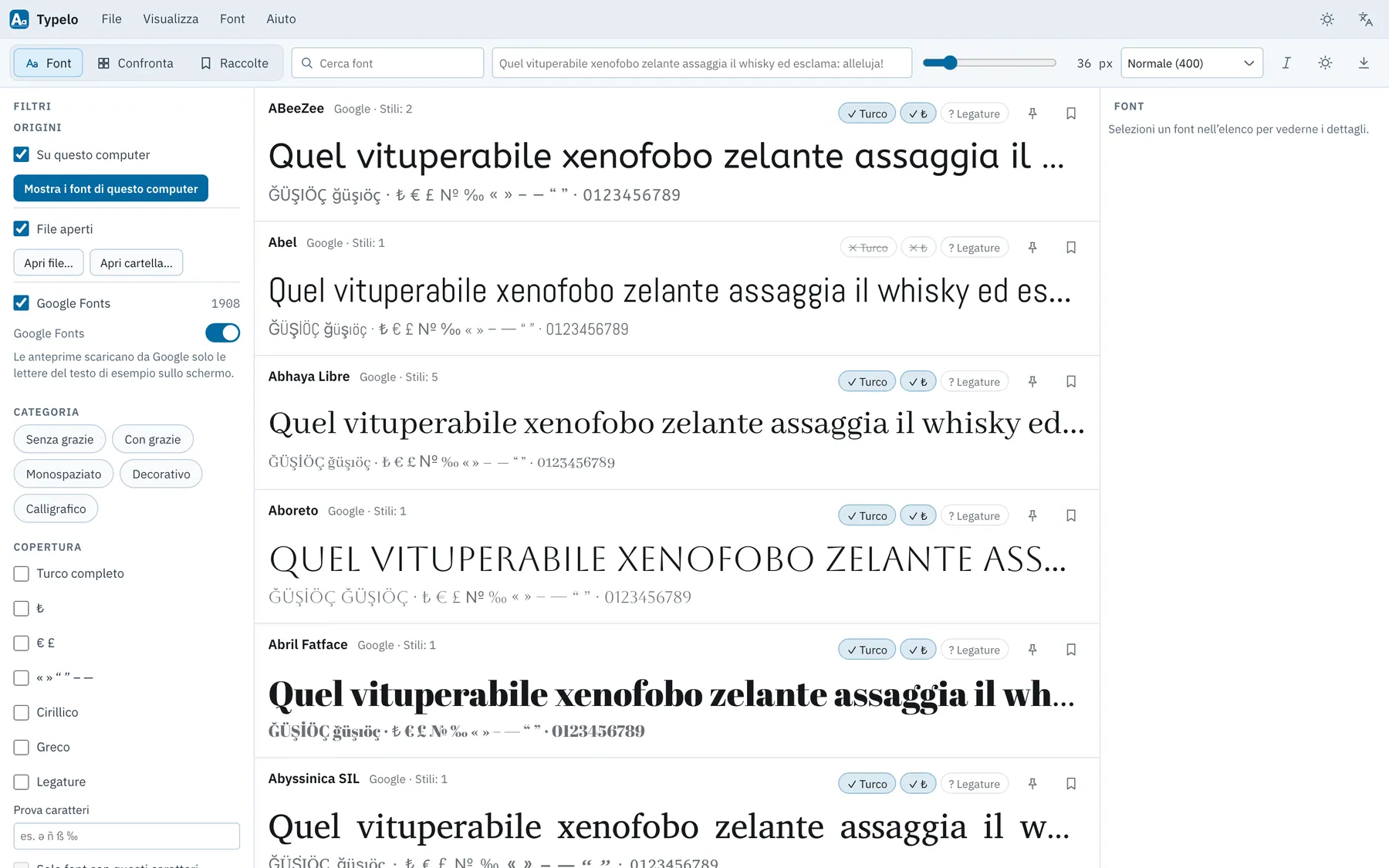This screenshot has height=868, width=1389.
Task: Pin the Abril Fatface font
Action: click(1032, 650)
